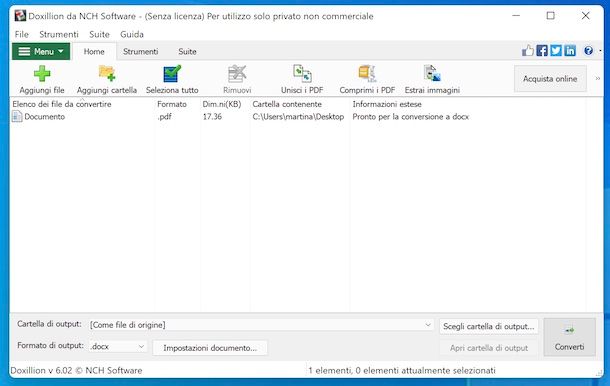This screenshot has height=386, width=610.
Task: Click the Aggiungi cartella folder icon
Action: [107, 74]
